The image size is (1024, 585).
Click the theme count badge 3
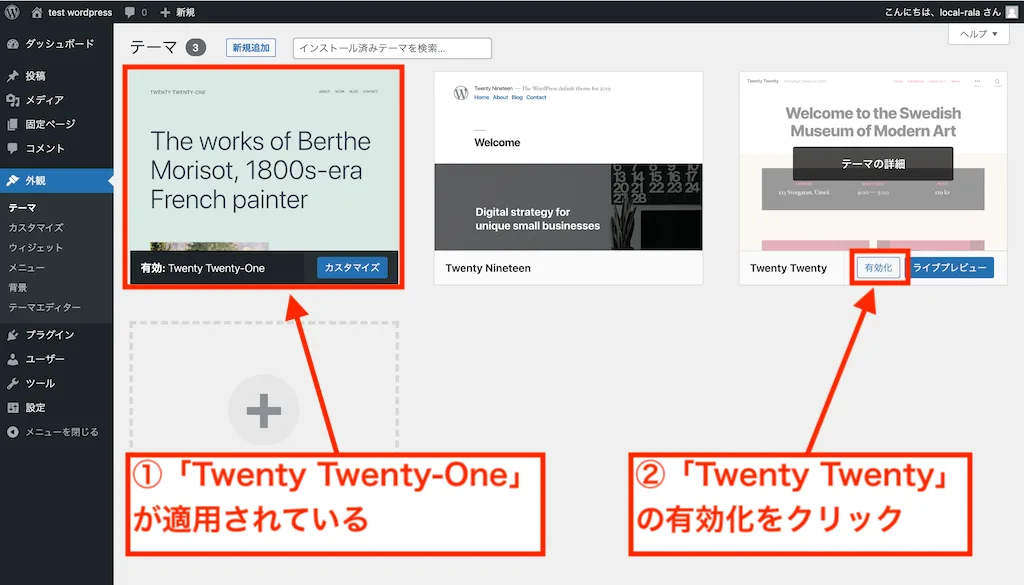coord(195,48)
